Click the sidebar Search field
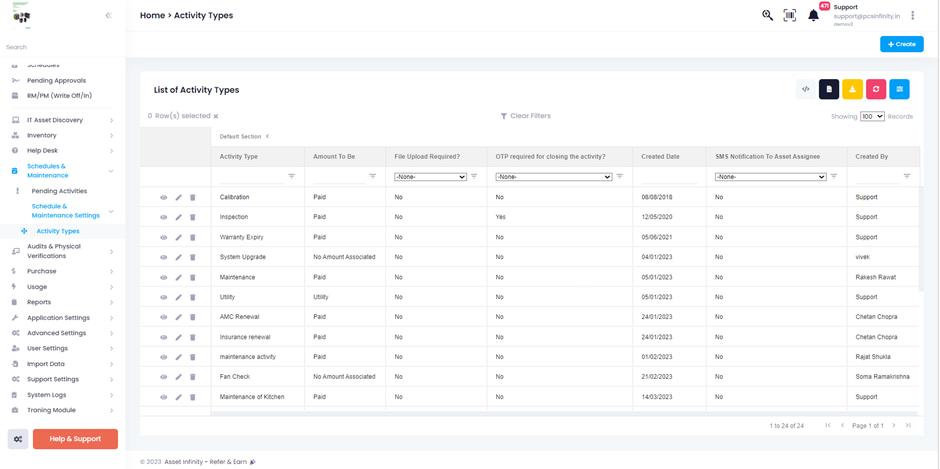The height and width of the screenshot is (469, 940). tap(63, 47)
